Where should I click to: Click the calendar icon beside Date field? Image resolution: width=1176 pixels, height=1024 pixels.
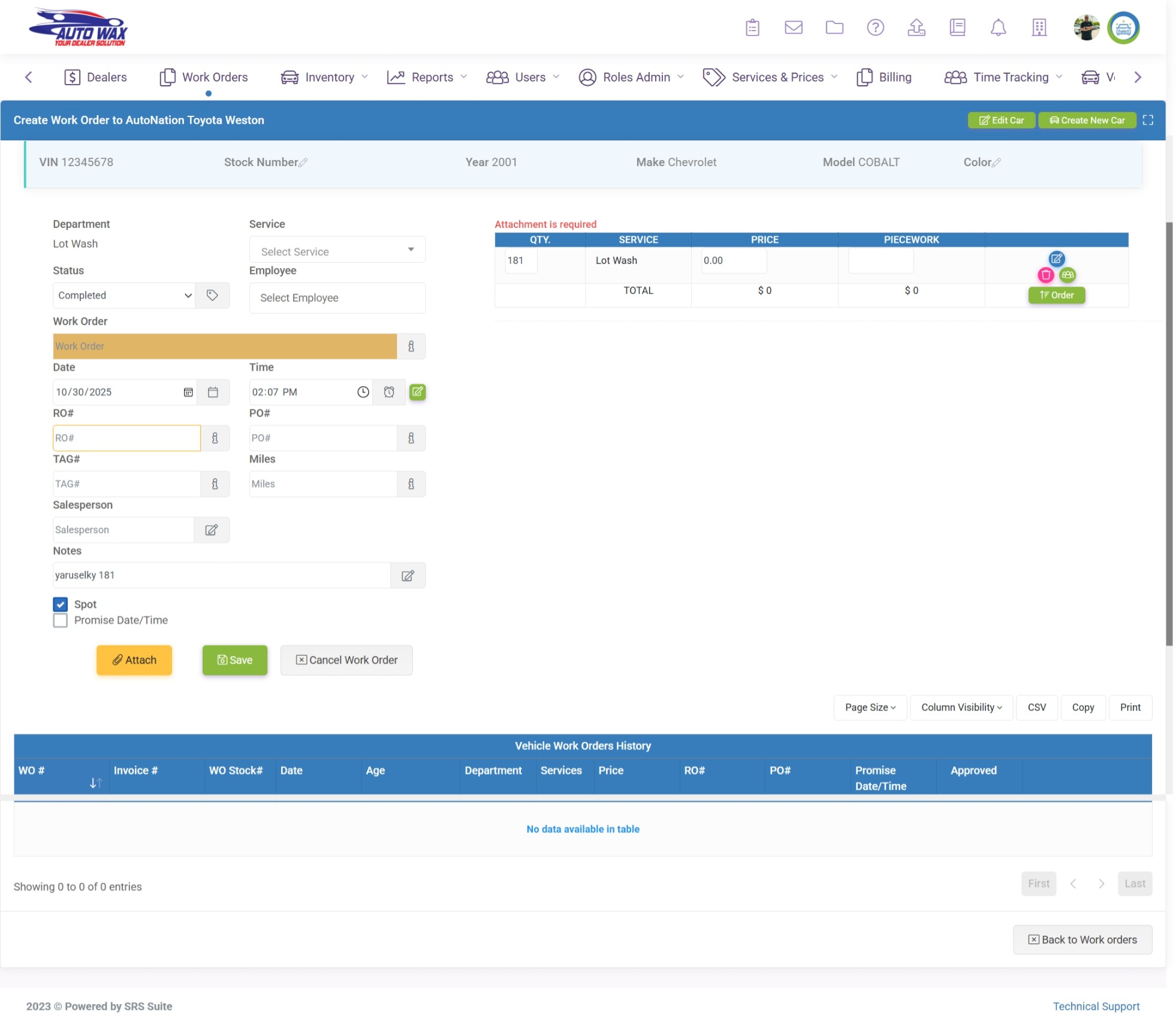tap(213, 392)
